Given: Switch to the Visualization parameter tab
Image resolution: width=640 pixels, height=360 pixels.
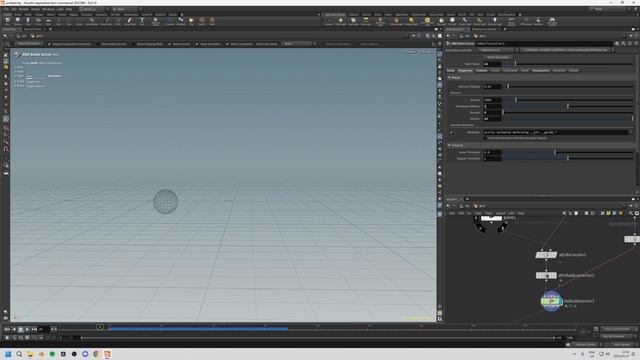Looking at the screenshot, I should (x=540, y=71).
